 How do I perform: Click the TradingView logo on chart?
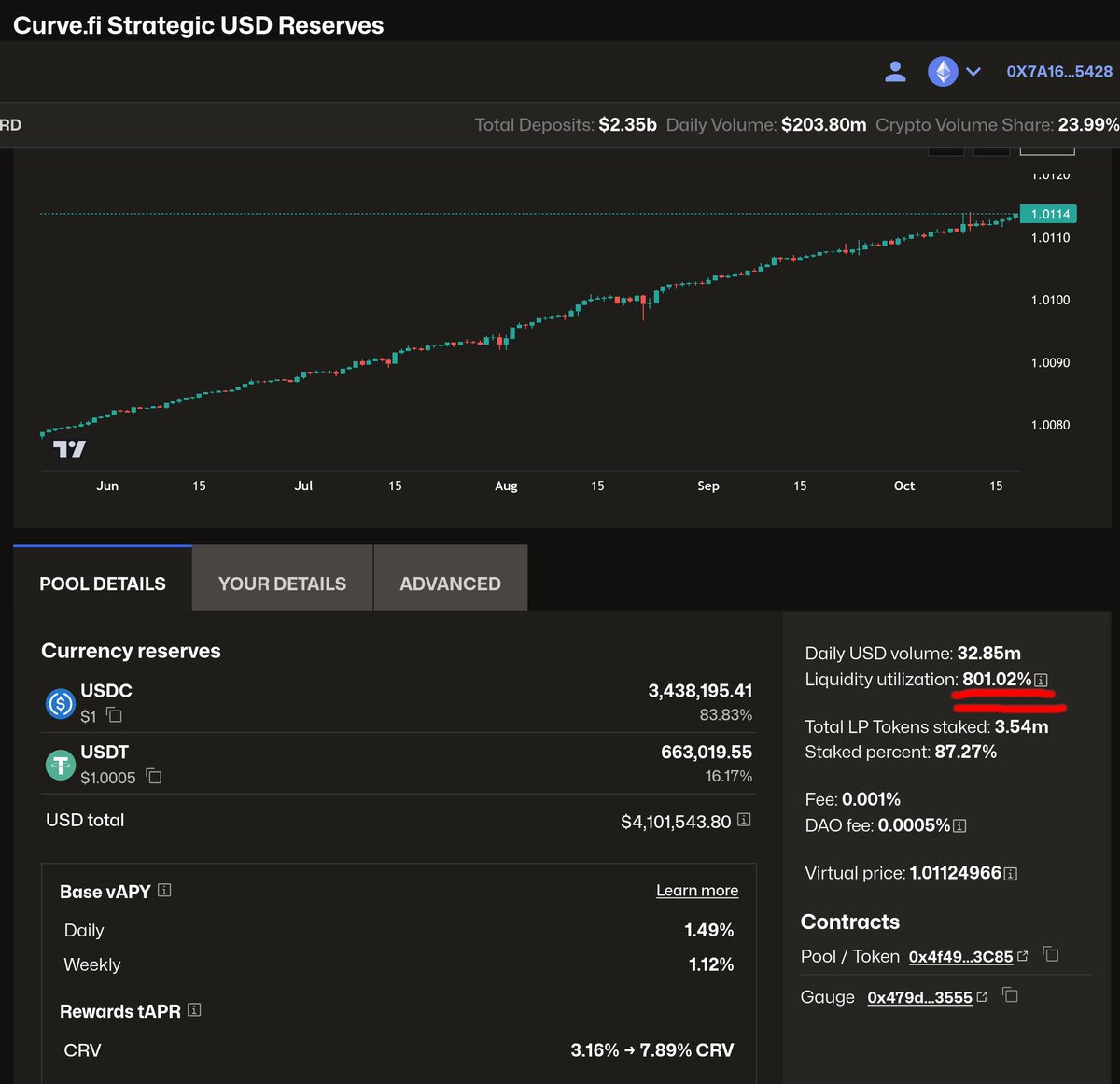pyautogui.click(x=69, y=449)
